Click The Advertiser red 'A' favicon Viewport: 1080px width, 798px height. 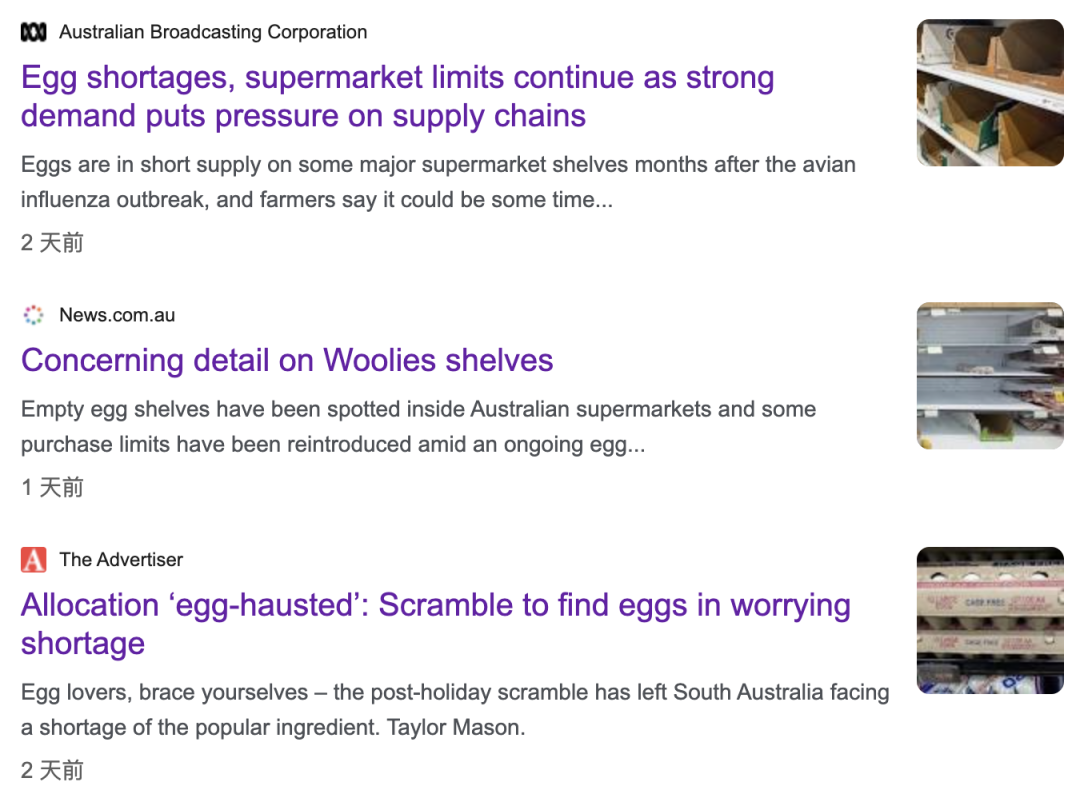click(33, 560)
